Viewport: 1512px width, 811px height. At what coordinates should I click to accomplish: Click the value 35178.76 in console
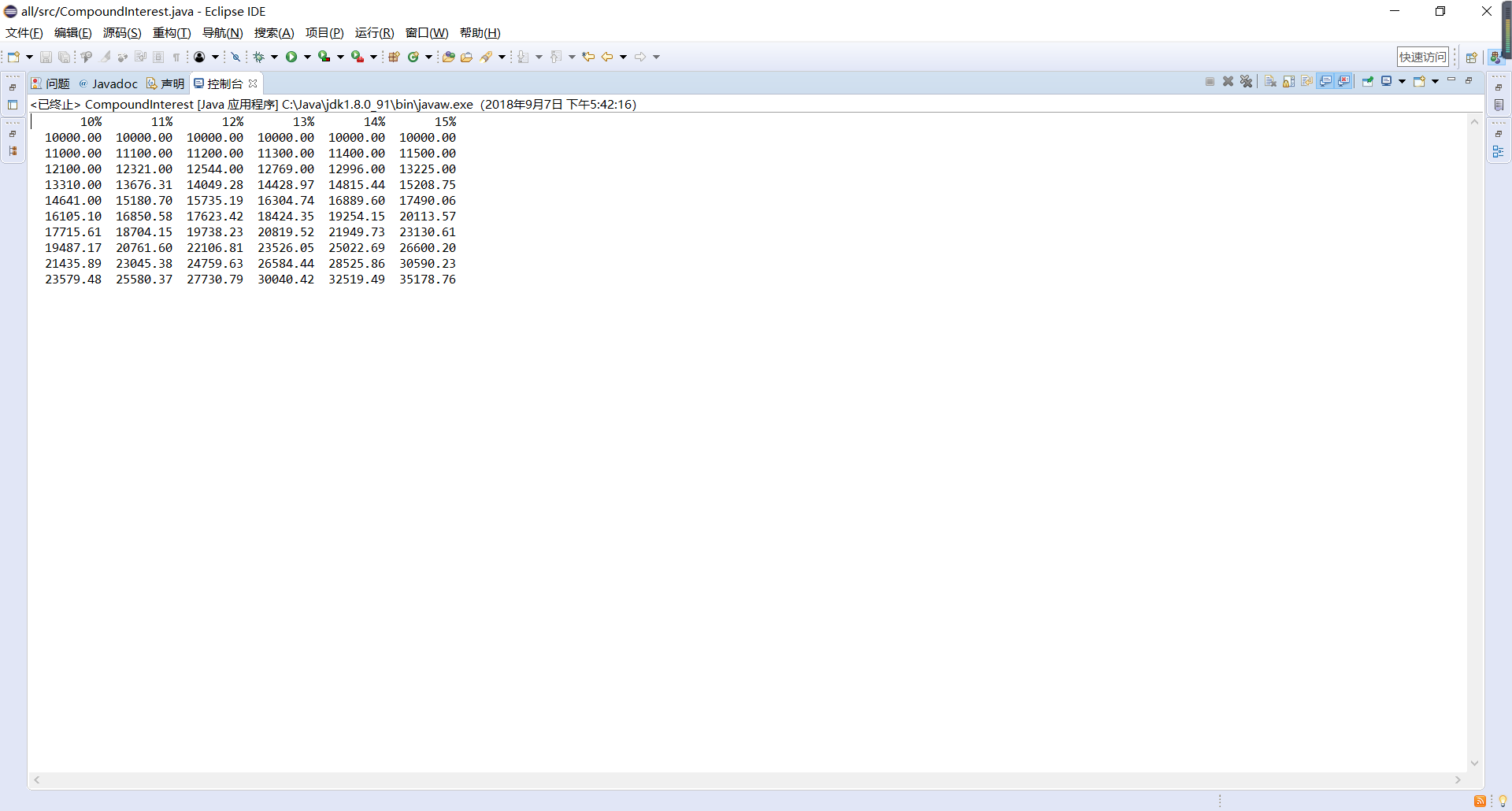(x=428, y=279)
